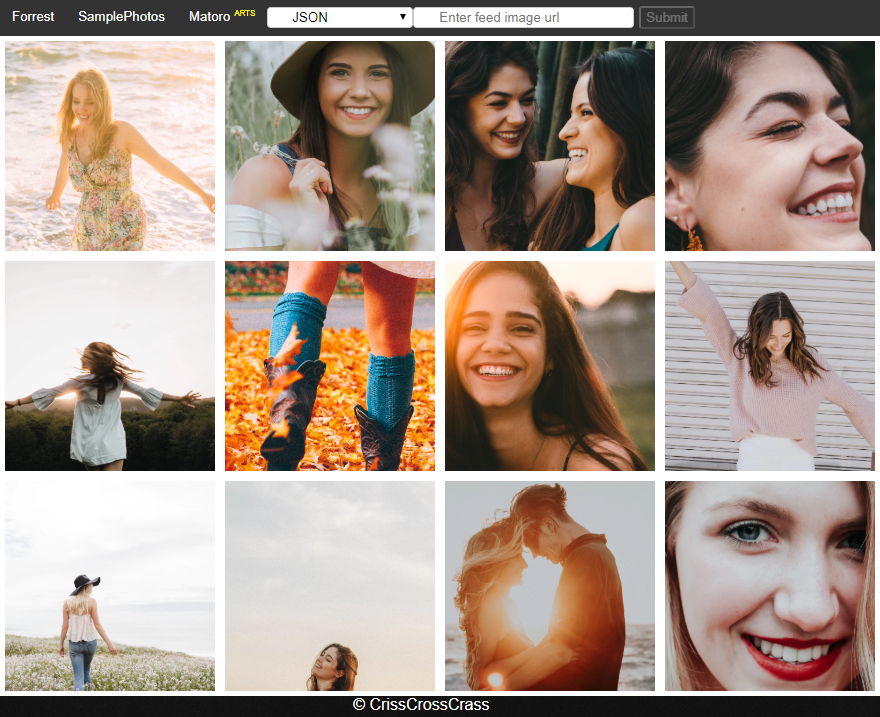Viewport: 880px width, 717px height.
Task: Open photo of woman in pink sweater dancing
Action: [770, 366]
